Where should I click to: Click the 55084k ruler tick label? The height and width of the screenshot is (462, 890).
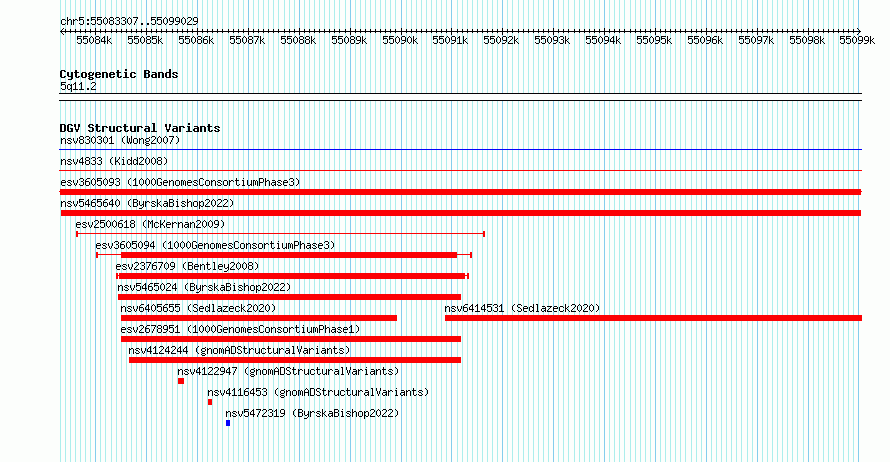(94, 40)
